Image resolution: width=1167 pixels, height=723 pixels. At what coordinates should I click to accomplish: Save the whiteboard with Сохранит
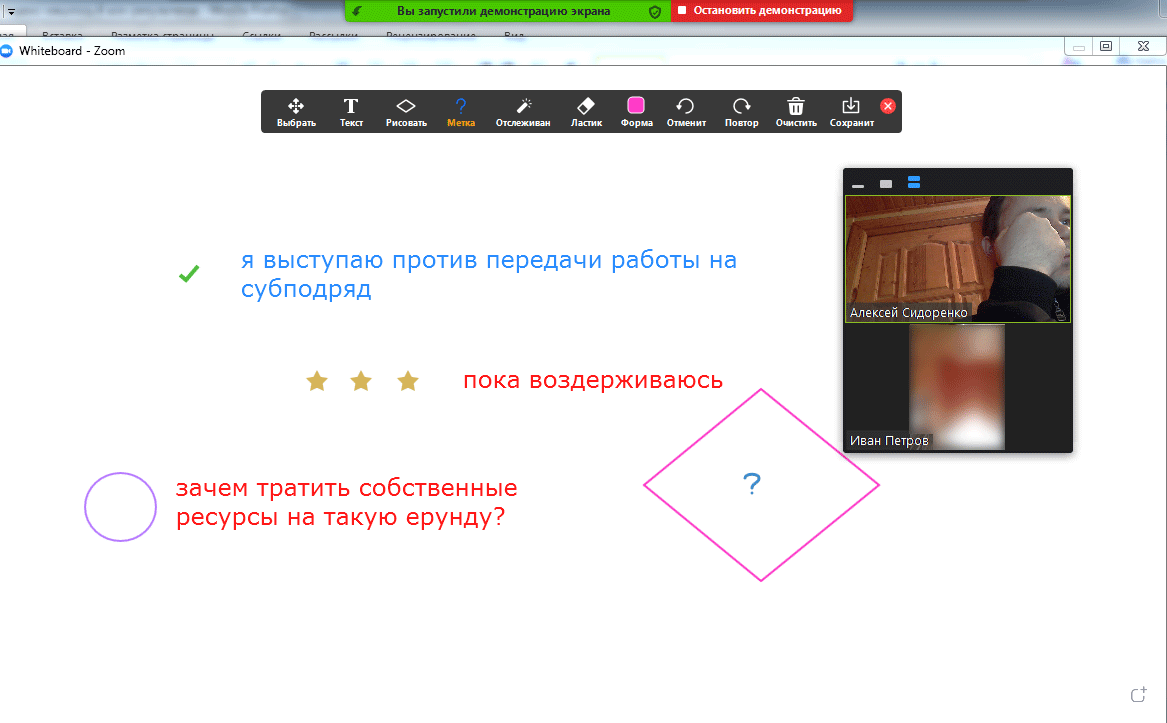(851, 112)
